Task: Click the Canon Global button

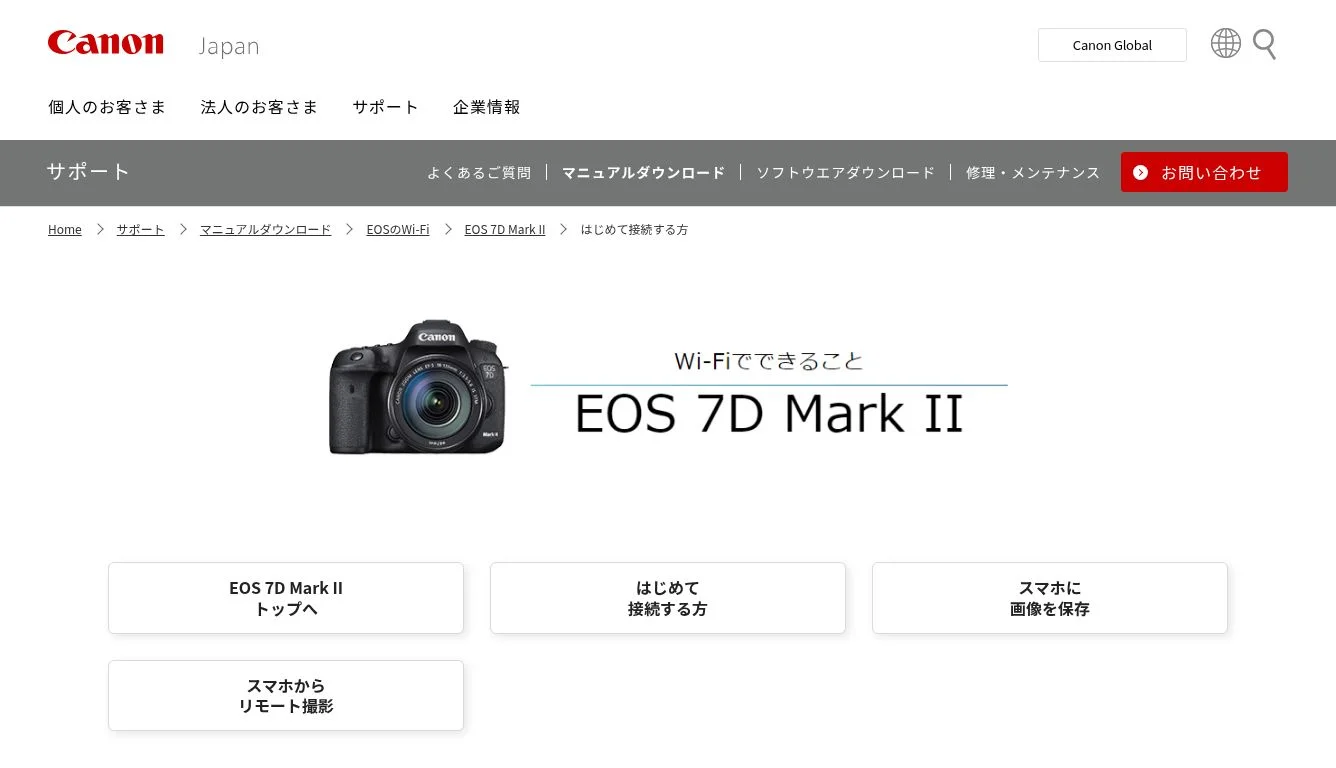Action: click(1112, 45)
